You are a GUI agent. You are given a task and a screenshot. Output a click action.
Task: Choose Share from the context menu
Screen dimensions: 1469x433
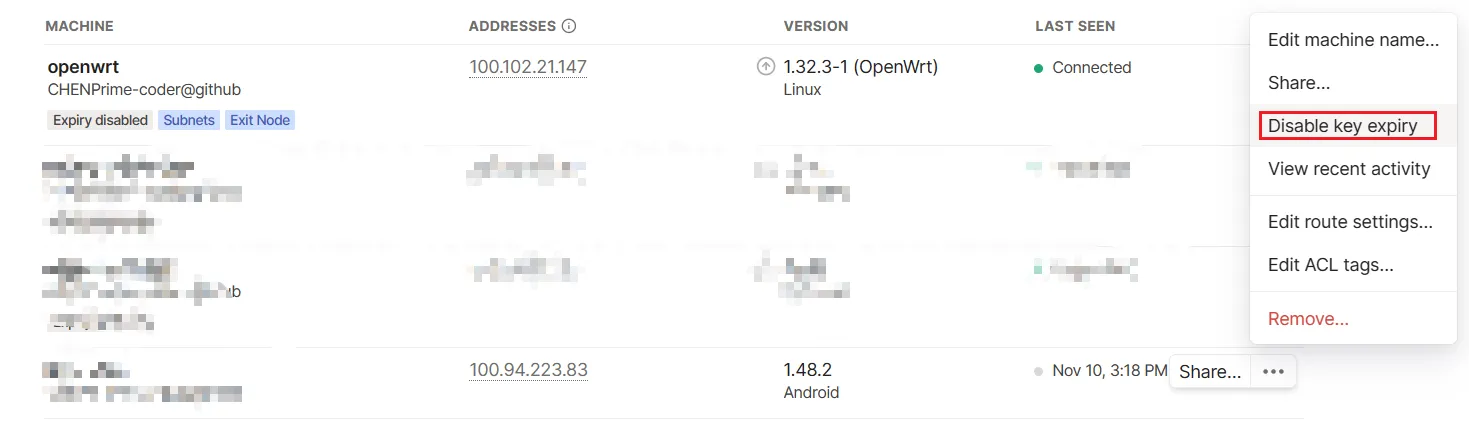click(1298, 83)
